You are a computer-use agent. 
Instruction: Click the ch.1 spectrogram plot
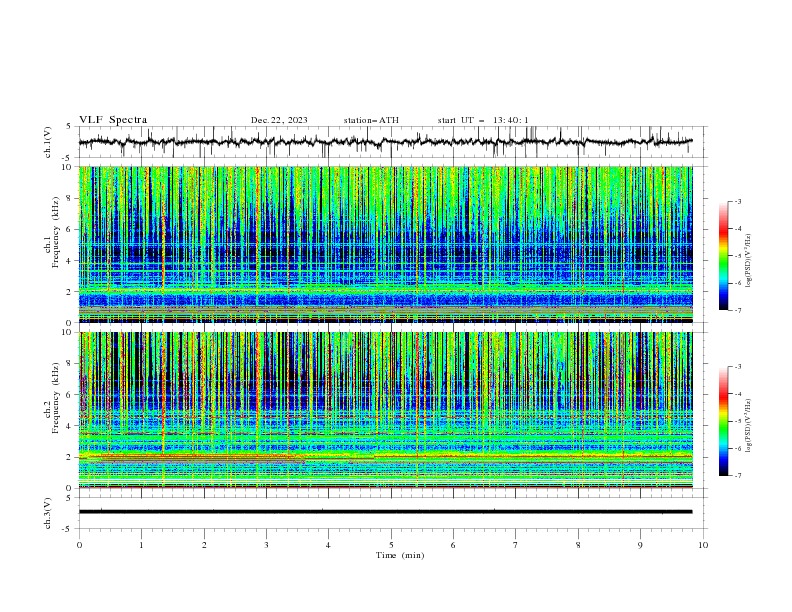(385, 244)
